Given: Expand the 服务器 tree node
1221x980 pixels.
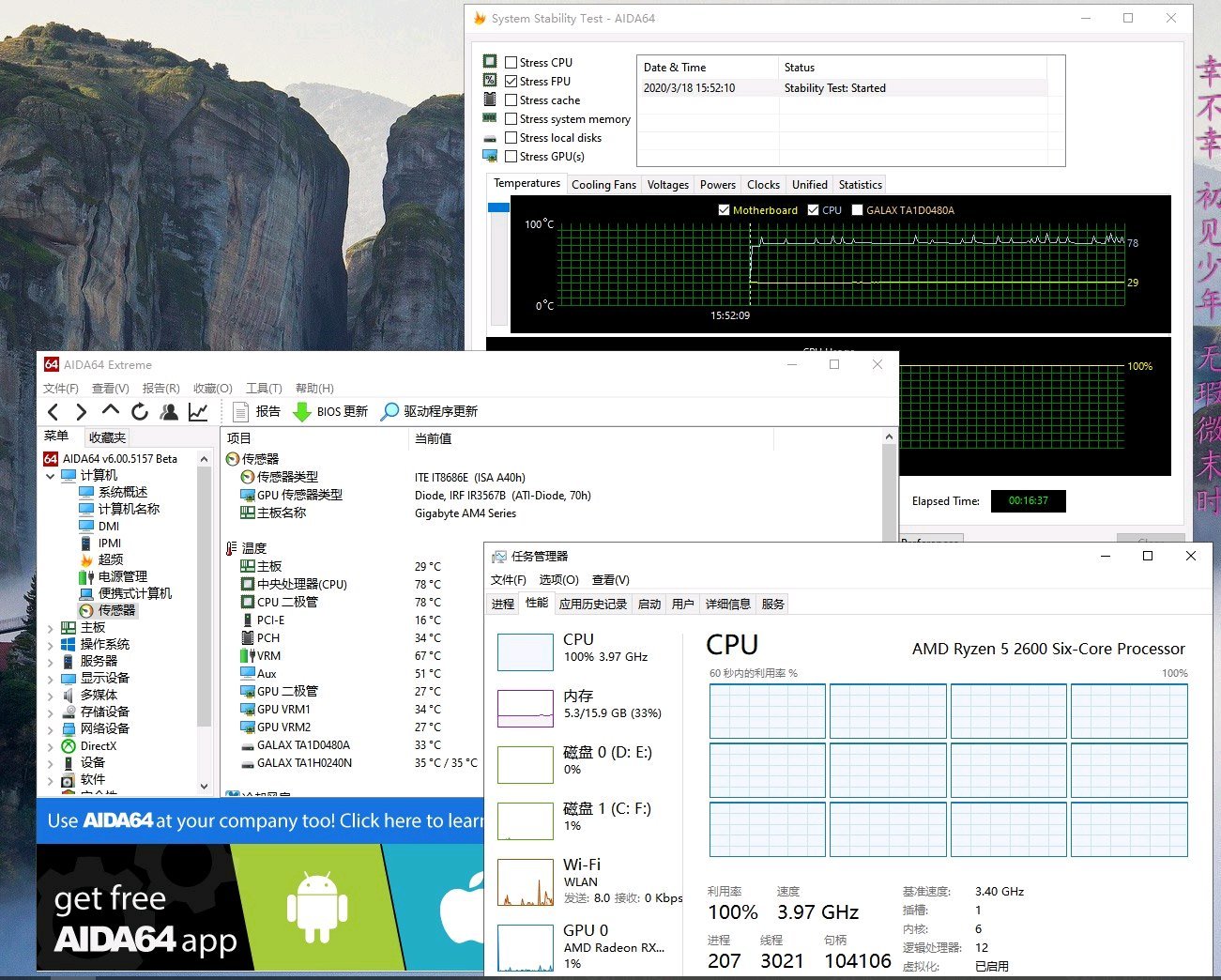Looking at the screenshot, I should [51, 662].
